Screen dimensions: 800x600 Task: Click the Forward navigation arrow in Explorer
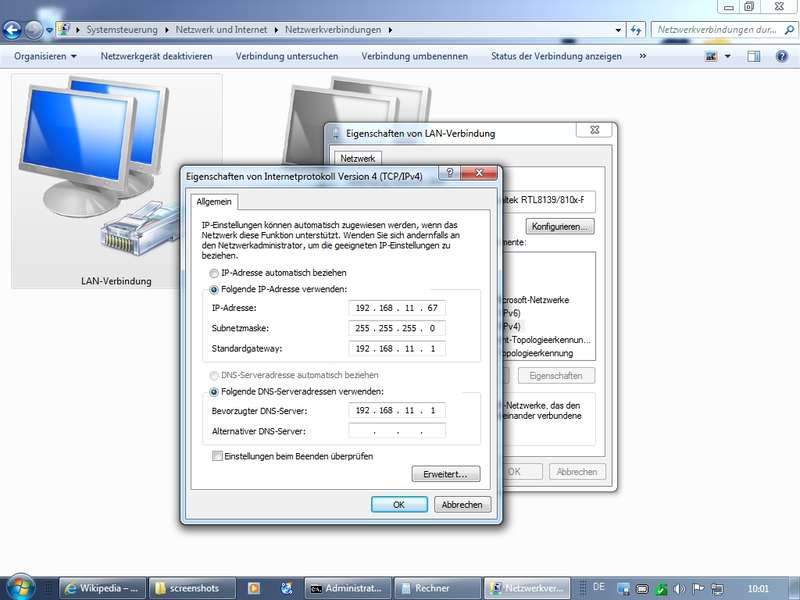[34, 30]
